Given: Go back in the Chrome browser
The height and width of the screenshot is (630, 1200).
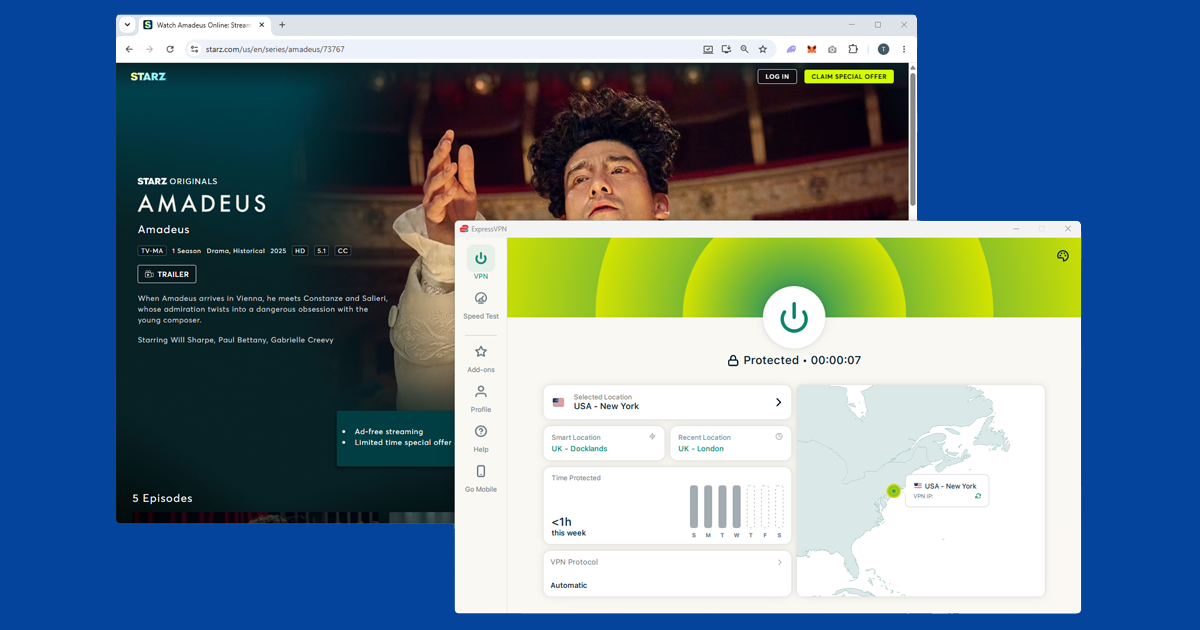Looking at the screenshot, I should tap(129, 49).
